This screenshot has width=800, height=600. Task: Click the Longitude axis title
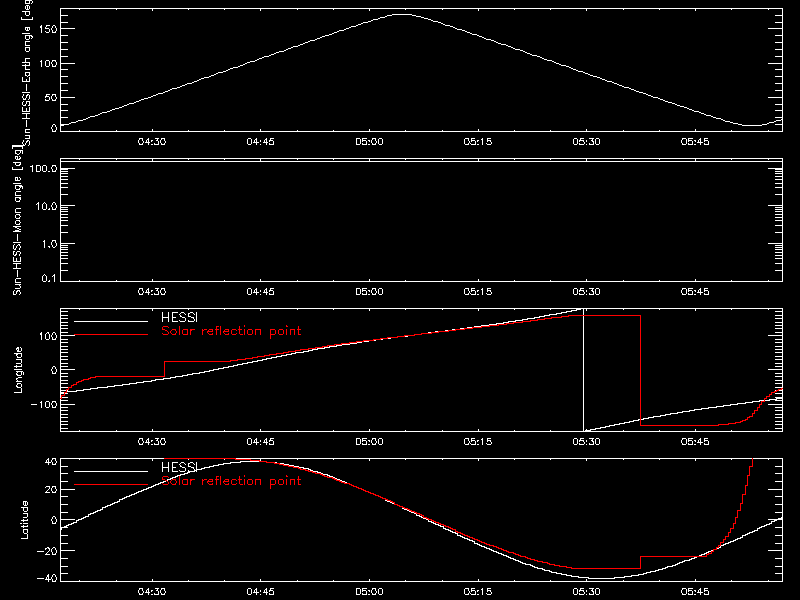[18, 370]
